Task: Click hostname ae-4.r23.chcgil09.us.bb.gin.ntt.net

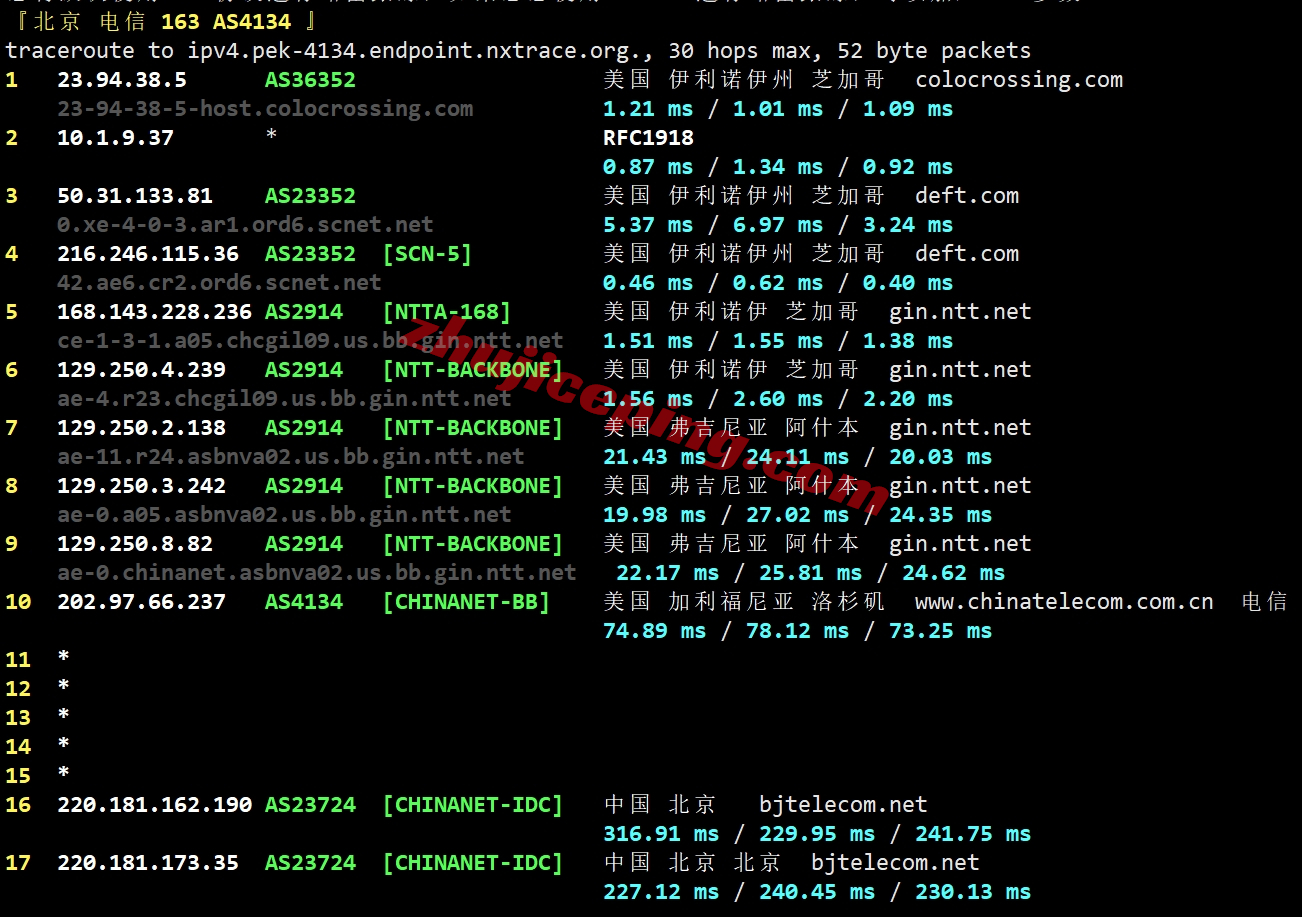Action: pyautogui.click(x=284, y=399)
